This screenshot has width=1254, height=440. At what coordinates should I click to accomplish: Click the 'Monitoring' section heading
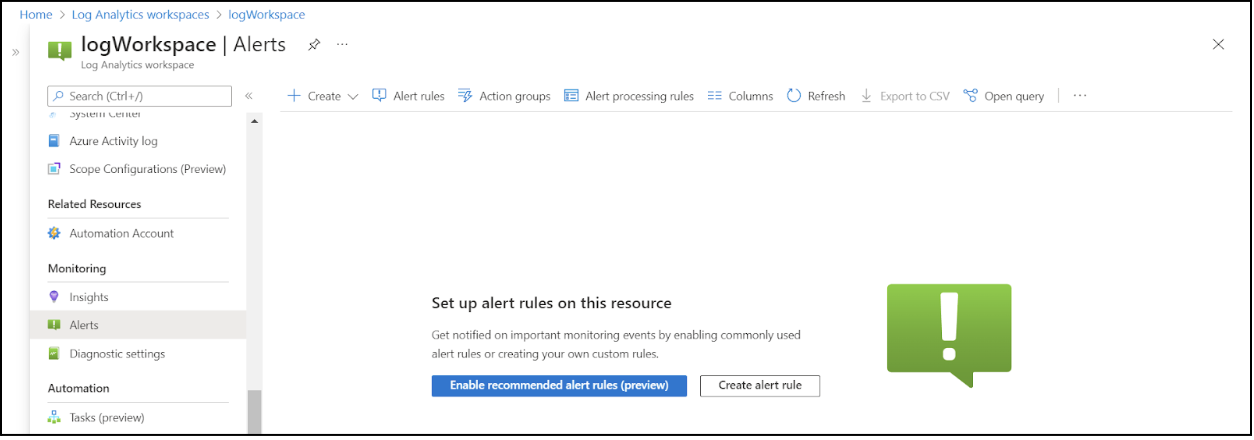pos(77,268)
